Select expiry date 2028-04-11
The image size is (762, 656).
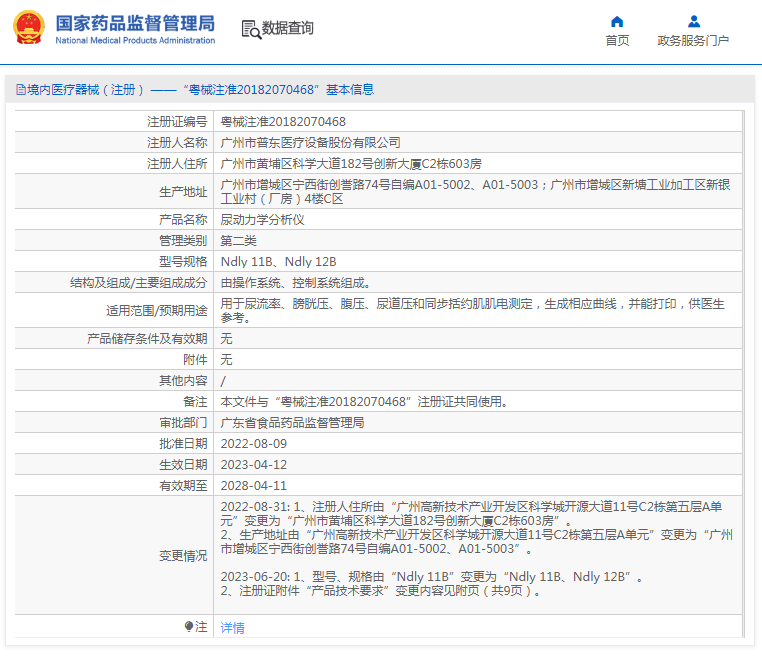pyautogui.click(x=254, y=485)
